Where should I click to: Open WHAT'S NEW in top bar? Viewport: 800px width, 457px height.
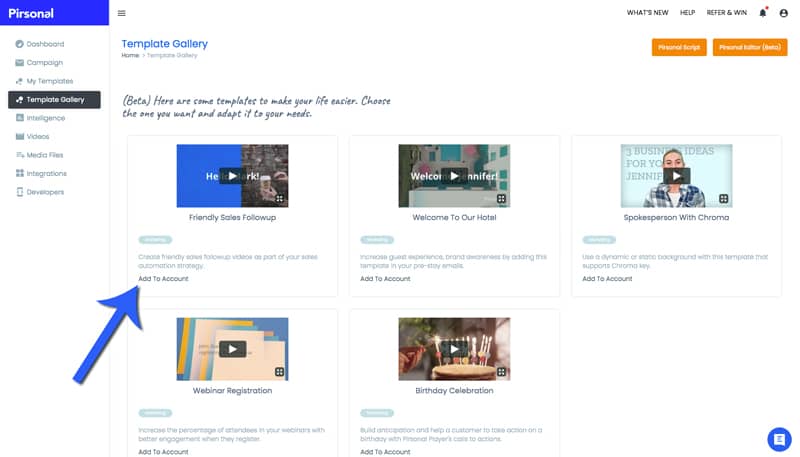click(647, 13)
